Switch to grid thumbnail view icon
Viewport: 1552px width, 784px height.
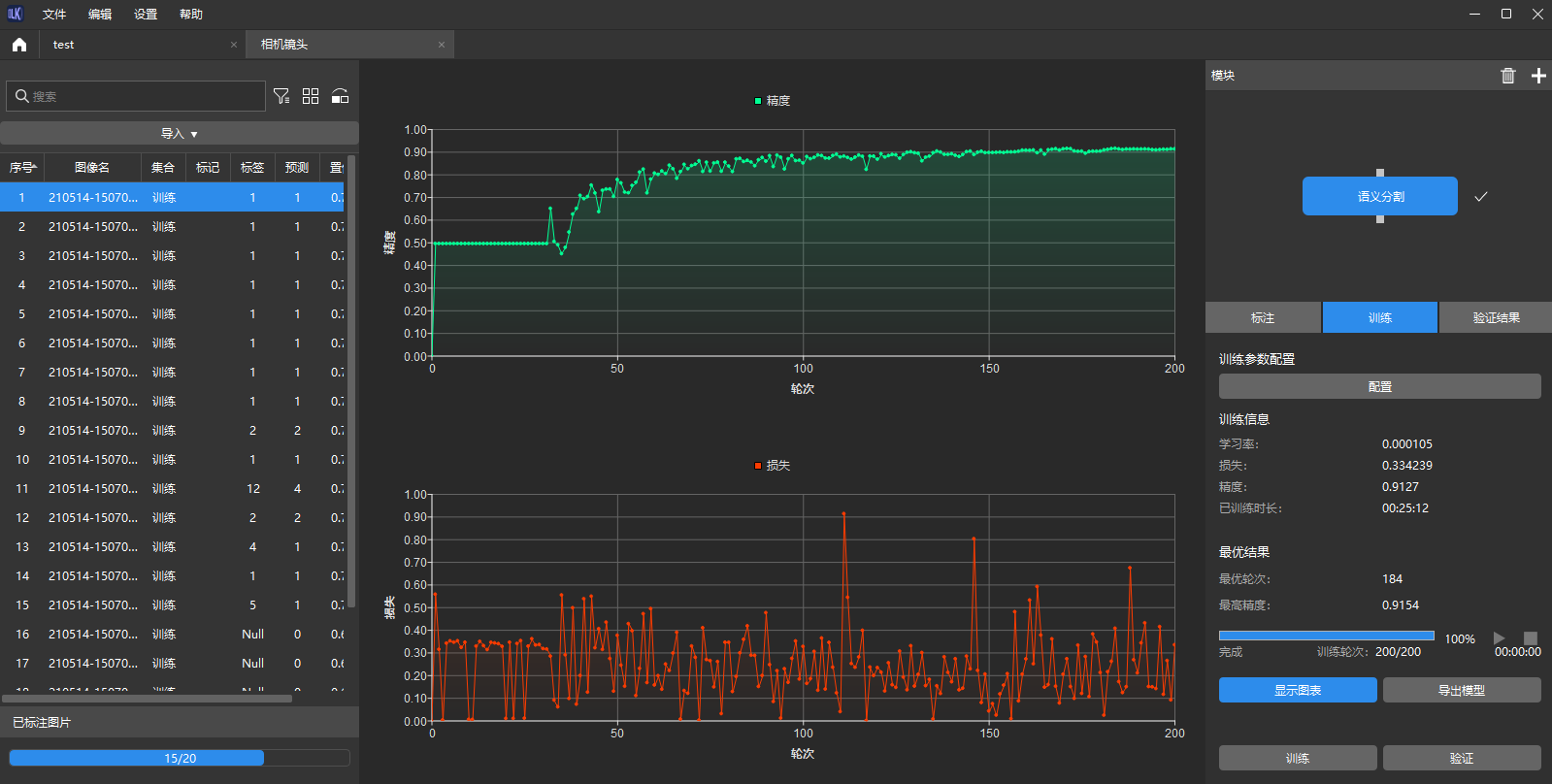coord(311,96)
